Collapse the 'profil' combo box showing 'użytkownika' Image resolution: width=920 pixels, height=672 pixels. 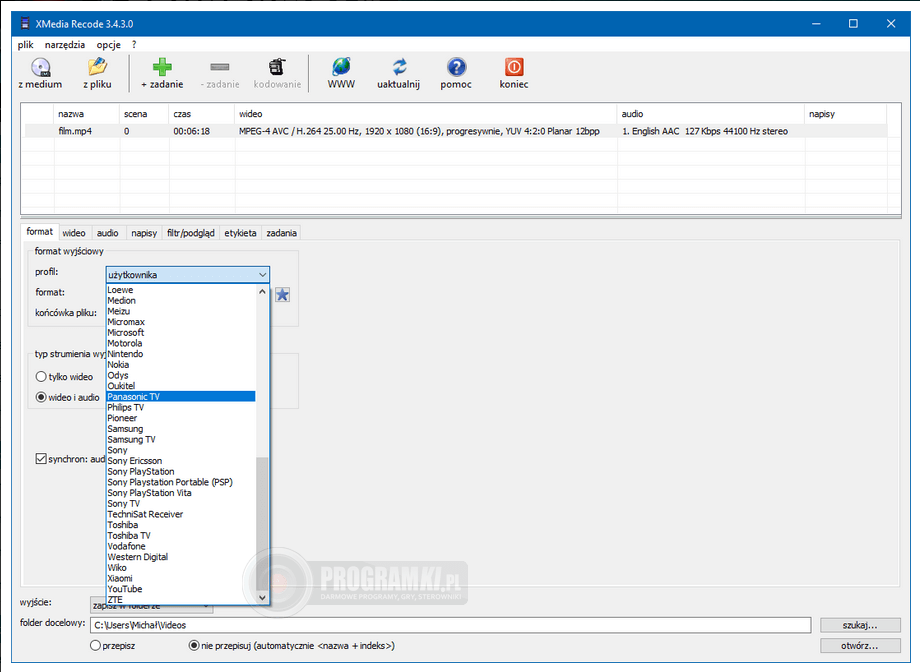tap(188, 275)
